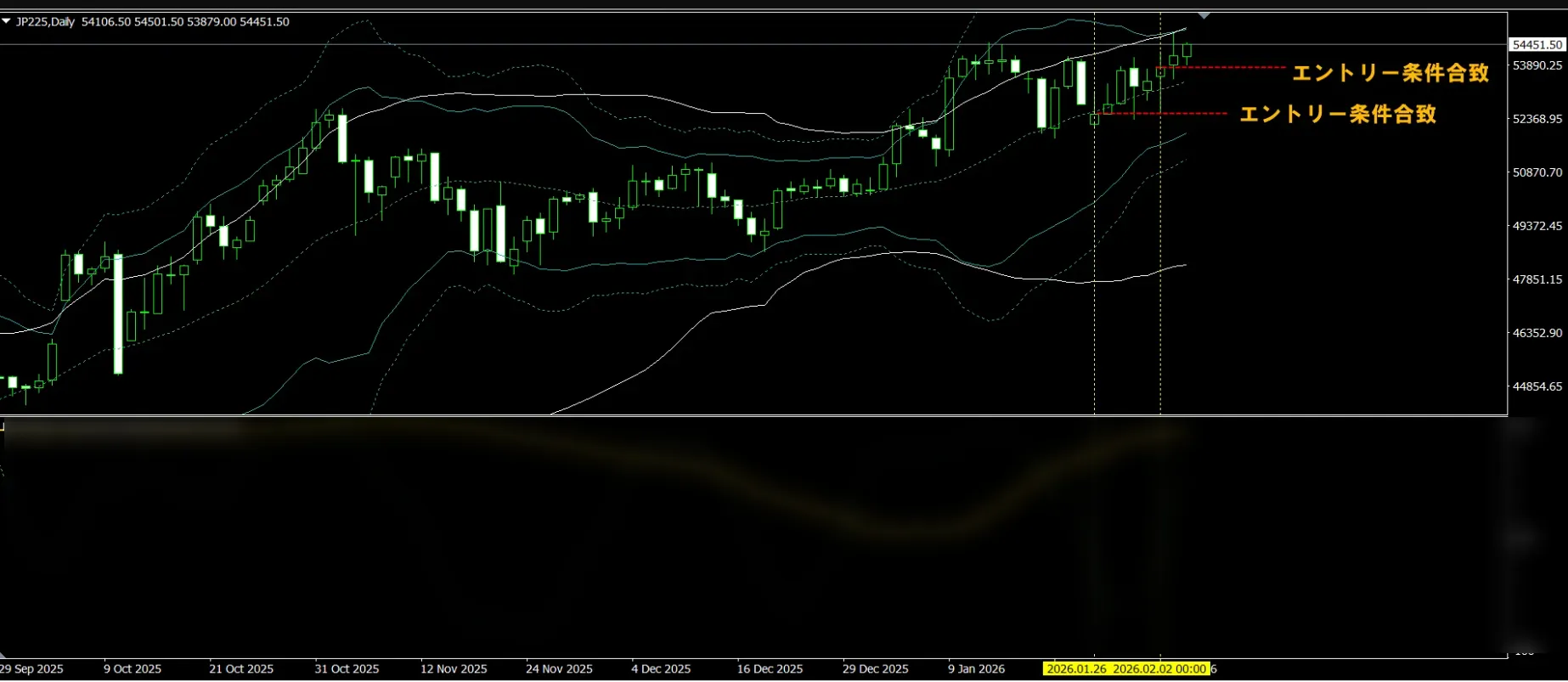Click the tall white candle after 9 Oct 2025
This screenshot has width=1568, height=682.
pos(118,313)
